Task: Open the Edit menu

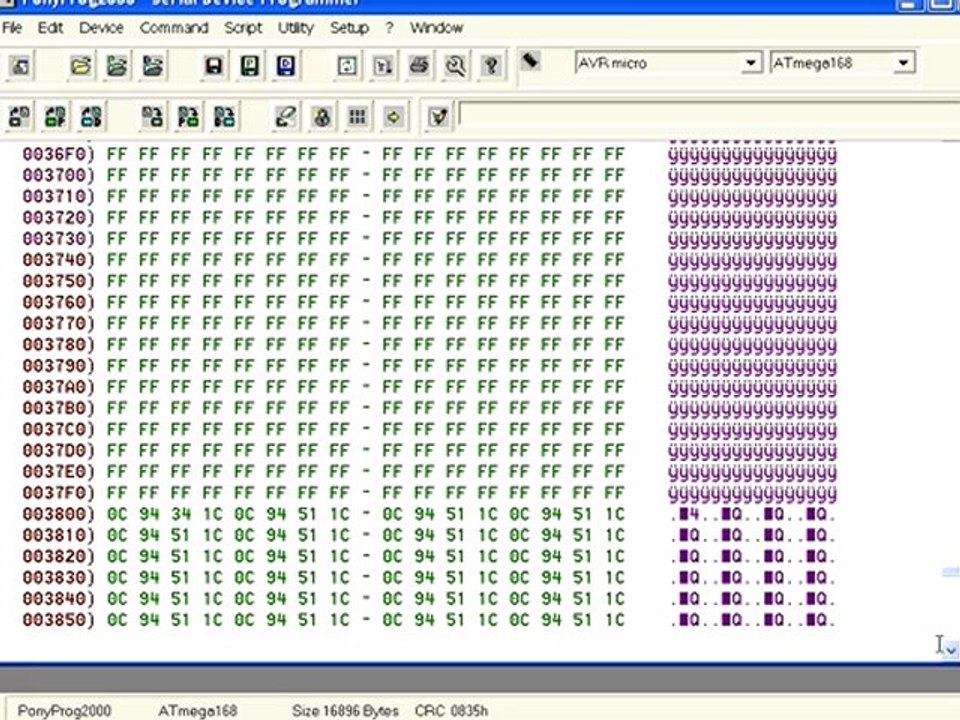Action: (x=50, y=28)
